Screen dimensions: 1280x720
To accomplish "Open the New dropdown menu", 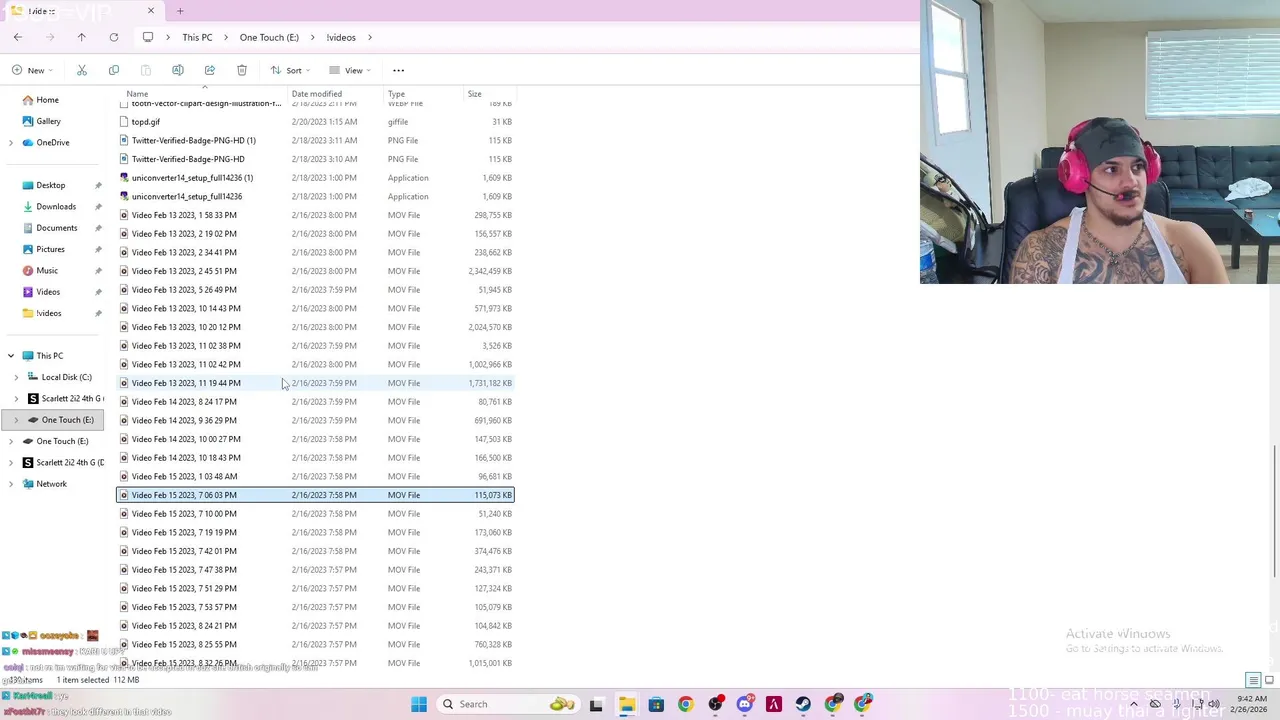I will [32, 70].
